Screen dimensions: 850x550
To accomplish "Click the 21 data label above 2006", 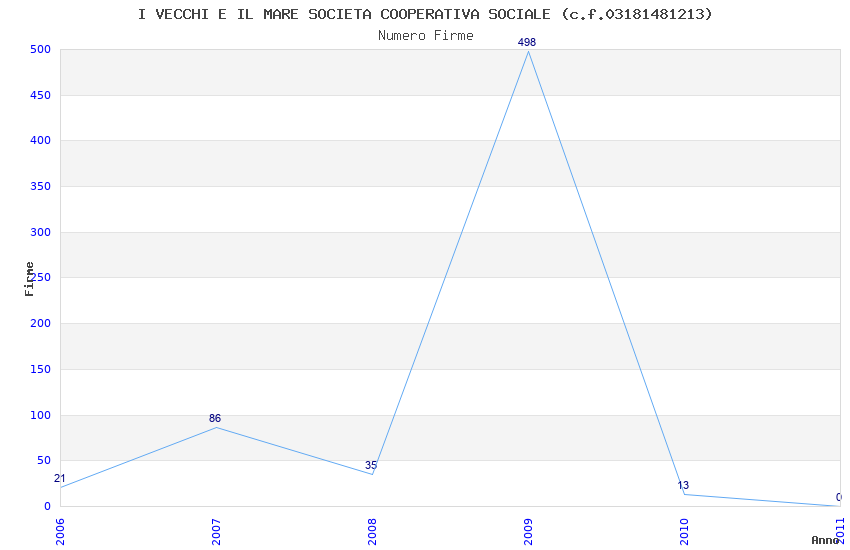I will (x=60, y=478).
